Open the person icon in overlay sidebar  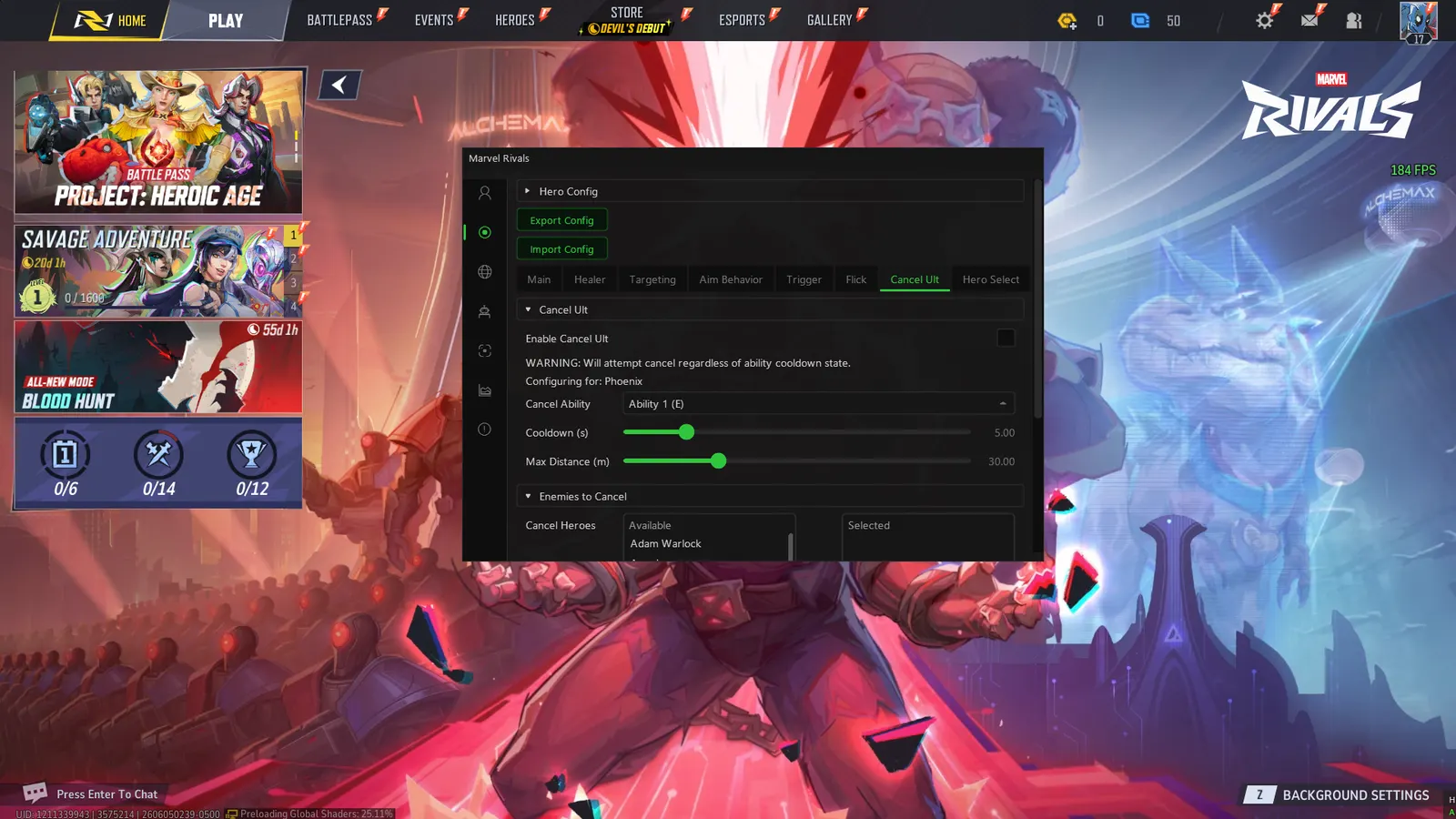click(484, 193)
